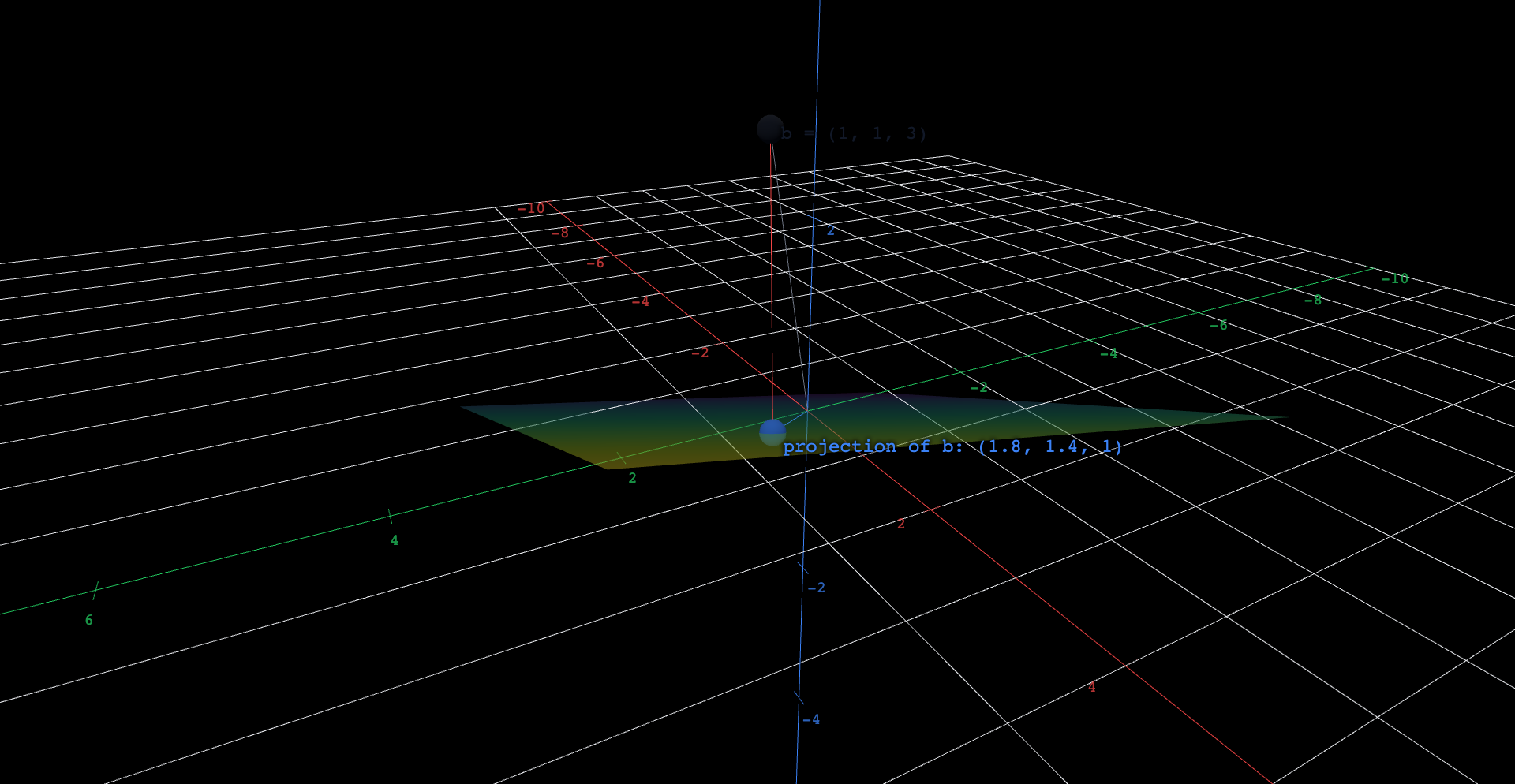Viewport: 1515px width, 784px height.
Task: Click the red axis label '-4'
Action: [x=640, y=301]
